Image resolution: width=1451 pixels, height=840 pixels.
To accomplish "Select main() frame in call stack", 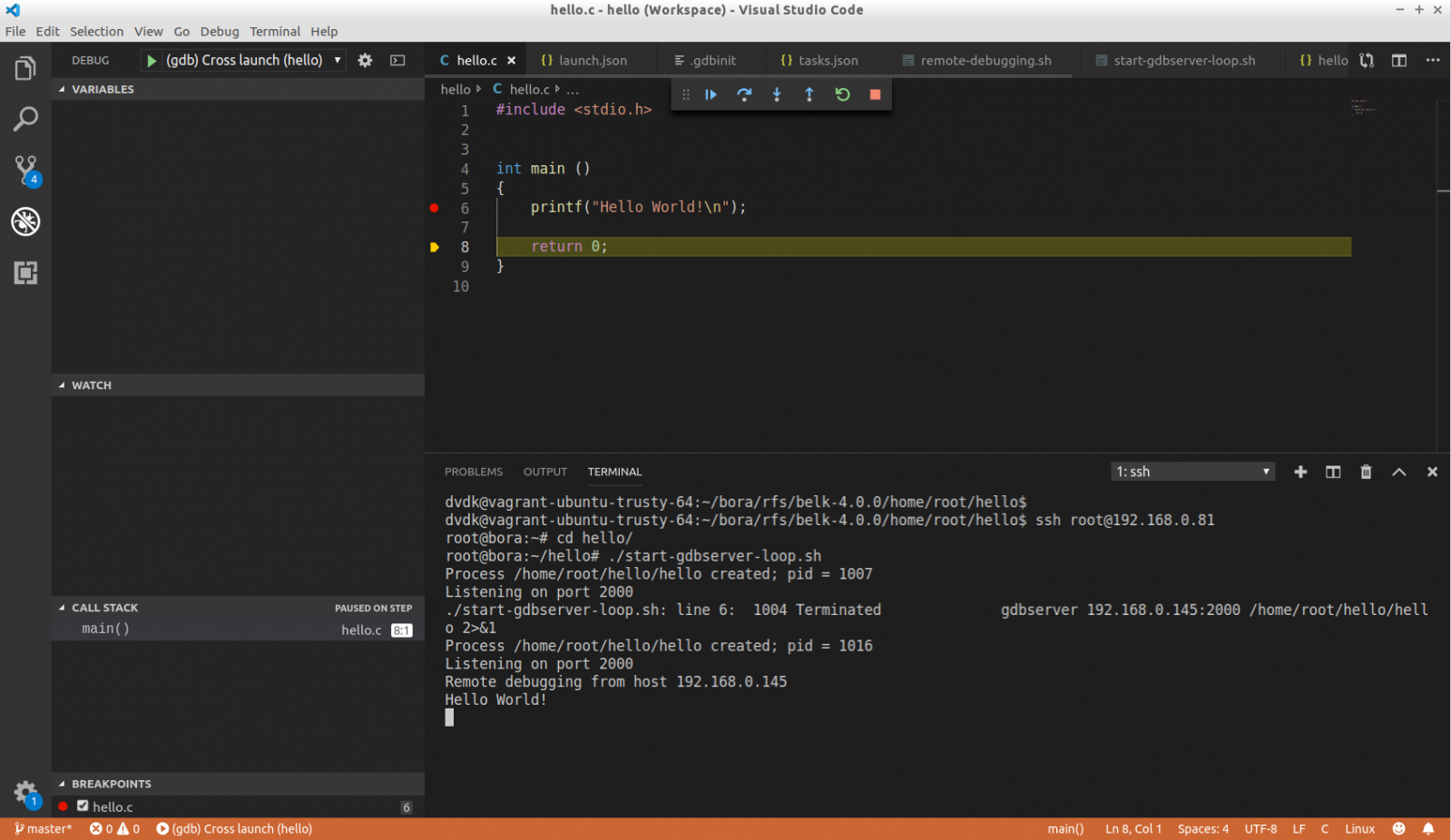I will click(106, 630).
